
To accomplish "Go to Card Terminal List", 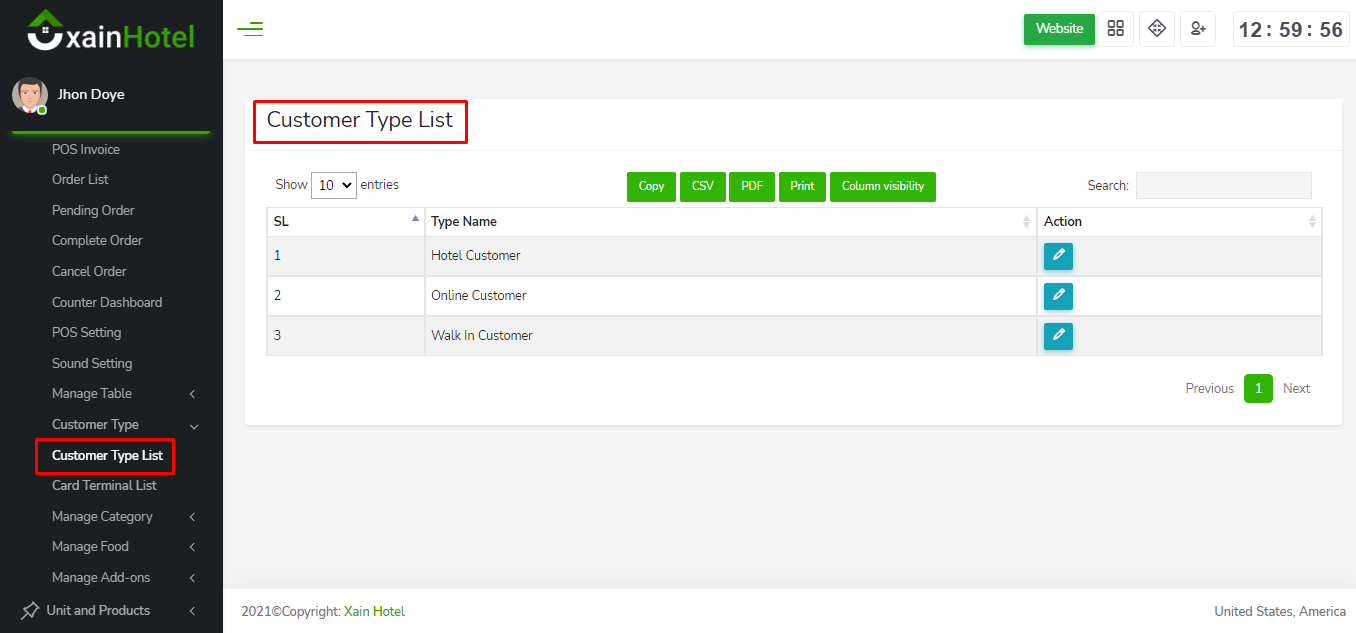I will pyautogui.click(x=104, y=486).
